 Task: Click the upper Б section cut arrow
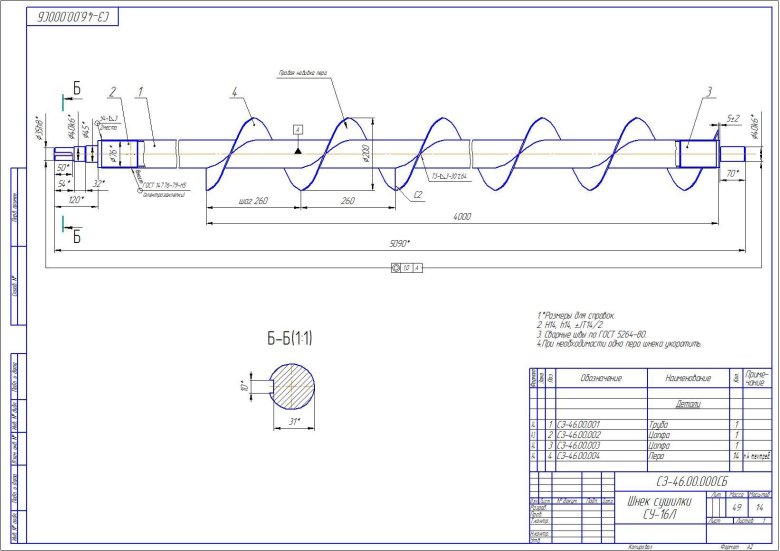pos(68,96)
